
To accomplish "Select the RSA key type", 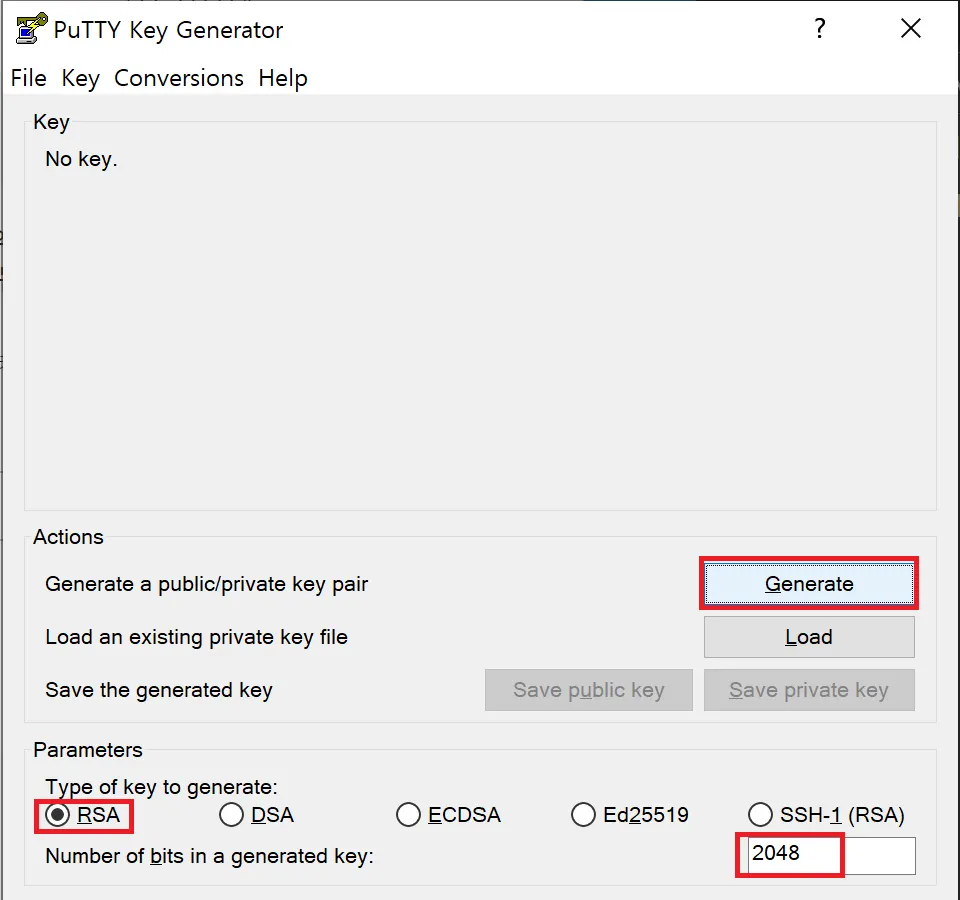I will point(59,815).
